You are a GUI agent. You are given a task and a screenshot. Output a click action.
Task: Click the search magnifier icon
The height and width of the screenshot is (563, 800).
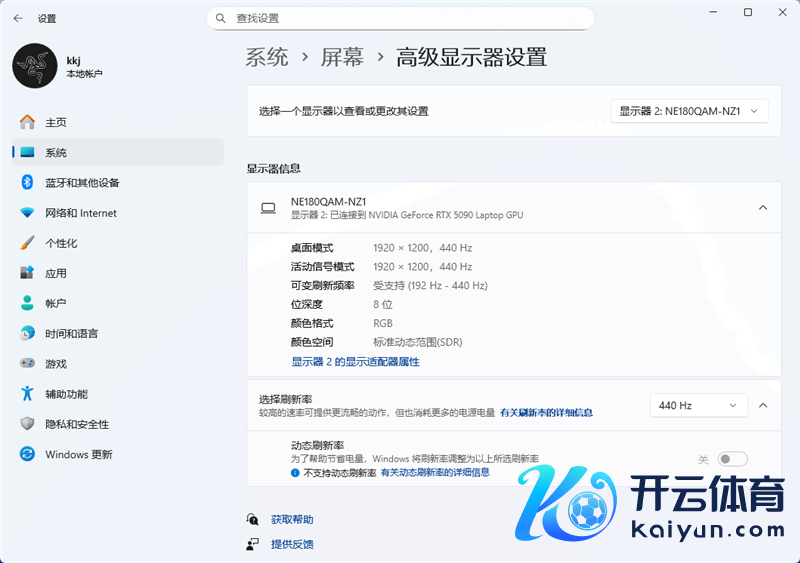(220, 18)
